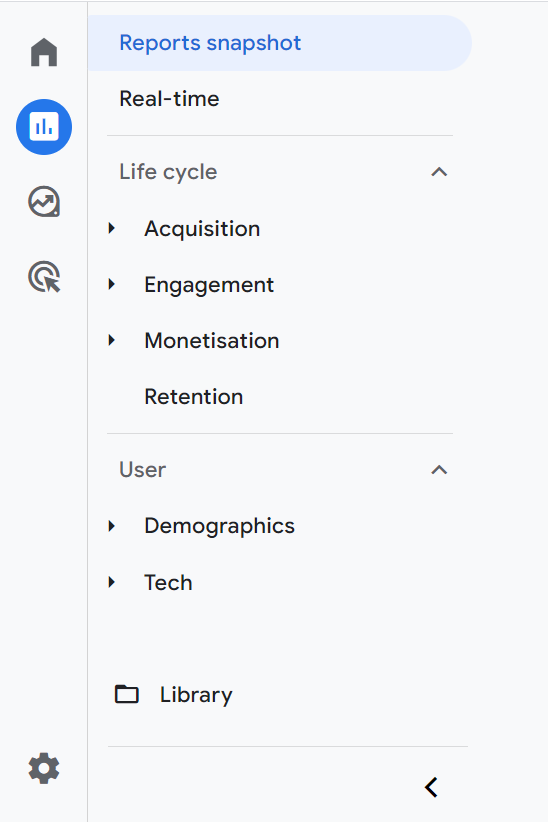Expand the Monetisation triangle arrow

pyautogui.click(x=111, y=340)
